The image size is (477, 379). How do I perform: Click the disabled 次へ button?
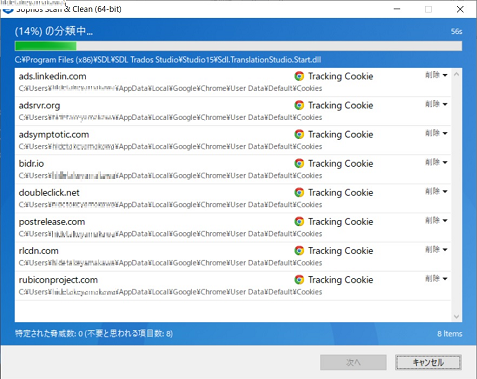353,362
